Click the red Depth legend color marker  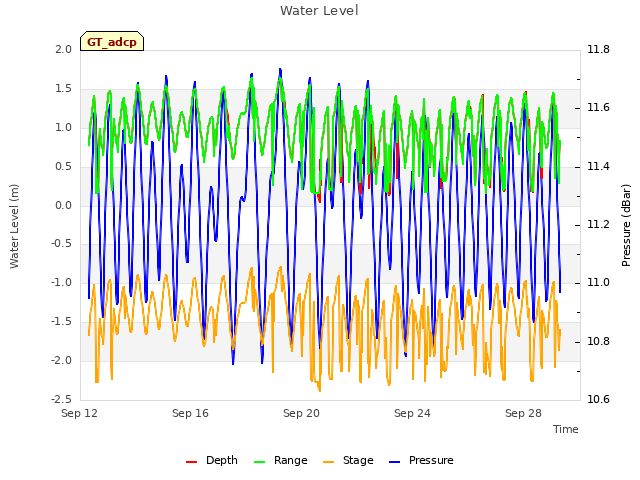[191, 462]
